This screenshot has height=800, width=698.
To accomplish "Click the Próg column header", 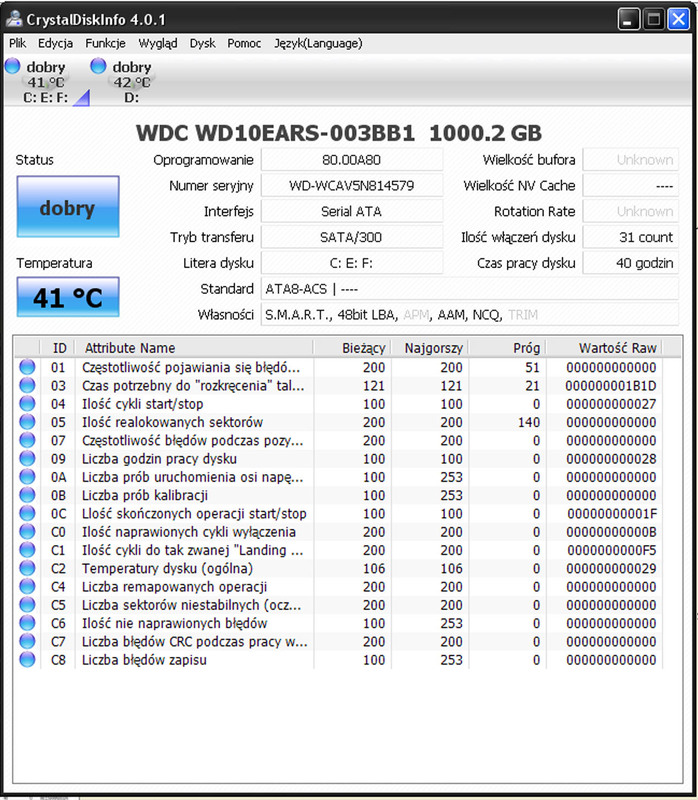I will (x=508, y=348).
